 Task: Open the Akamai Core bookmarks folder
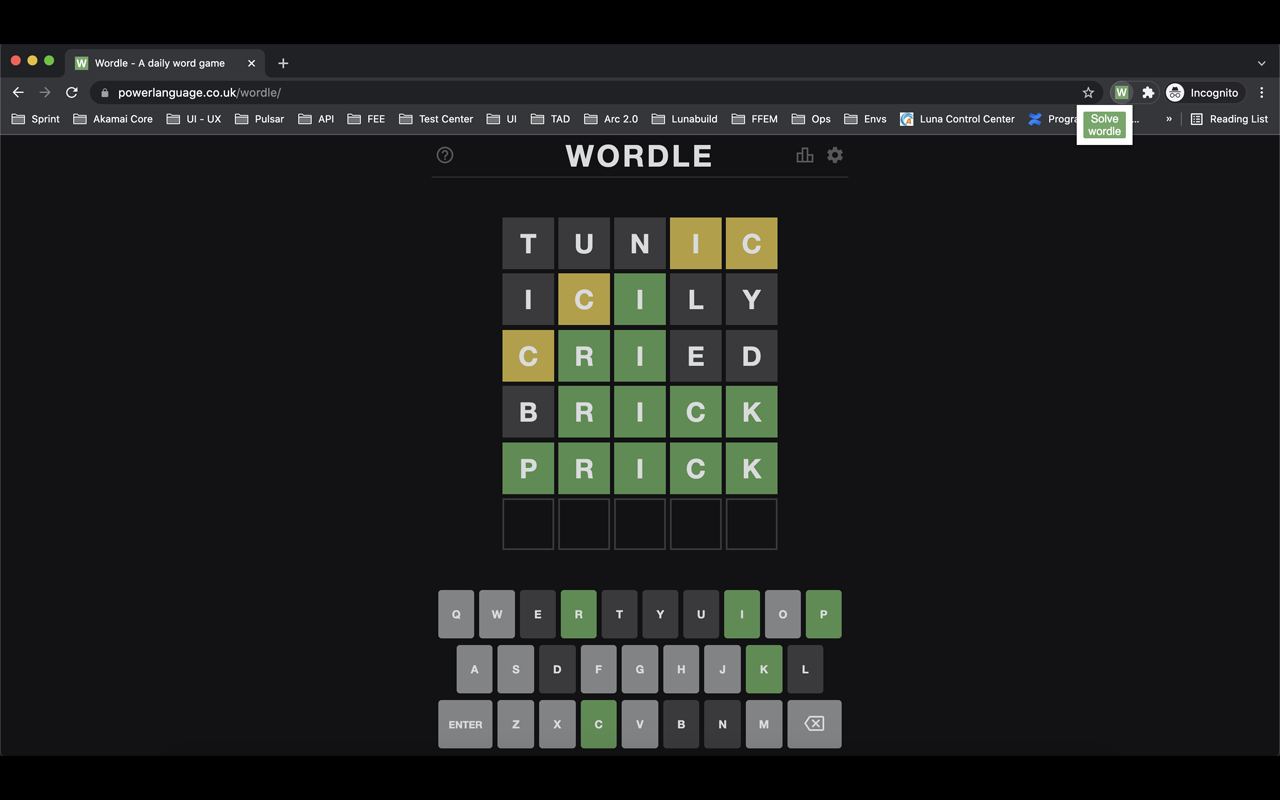coord(113,119)
